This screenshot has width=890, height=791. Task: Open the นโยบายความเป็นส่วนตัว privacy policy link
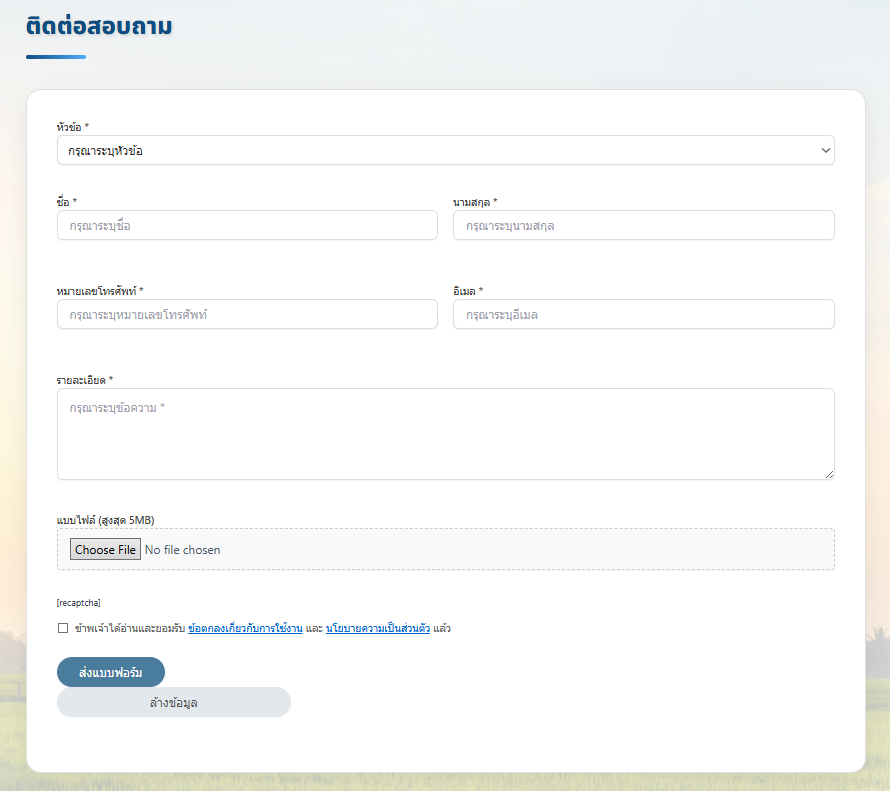pos(378,628)
